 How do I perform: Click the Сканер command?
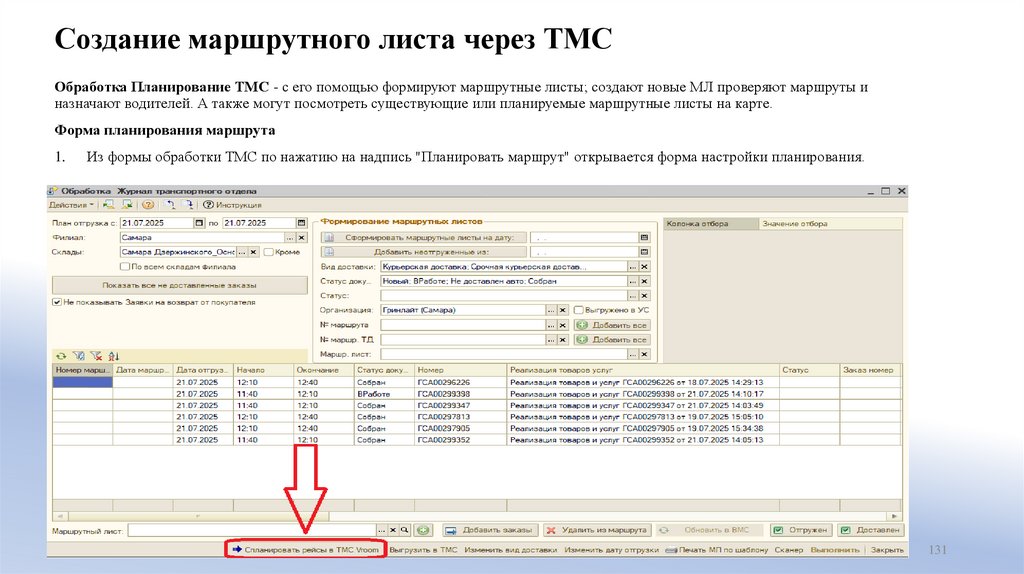pos(788,550)
